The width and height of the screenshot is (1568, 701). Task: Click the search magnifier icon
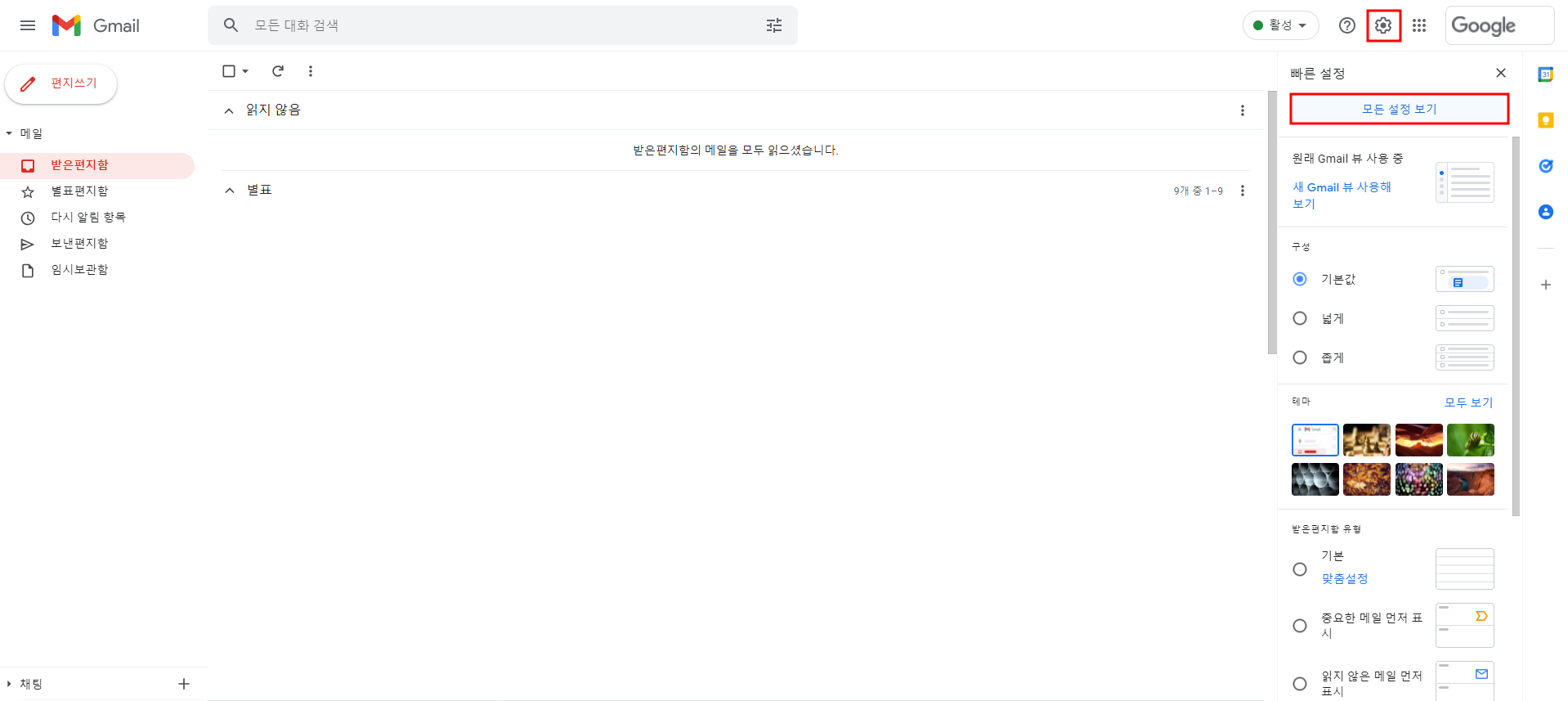pos(231,25)
